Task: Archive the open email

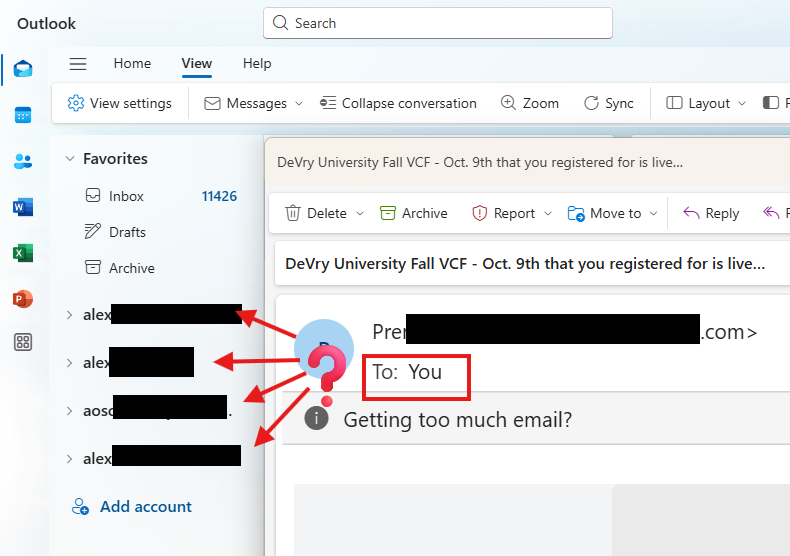Action: click(414, 214)
